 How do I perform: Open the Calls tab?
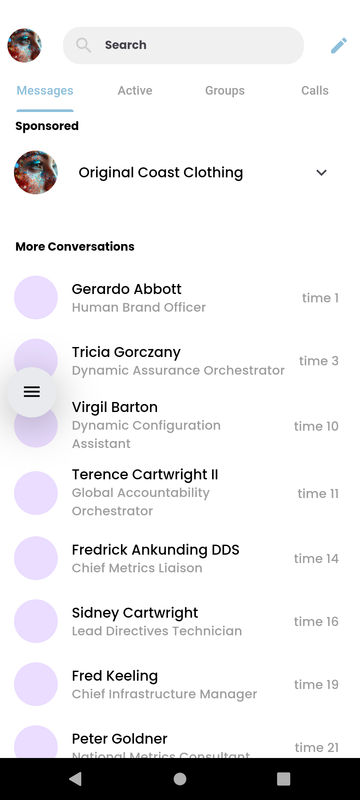tap(315, 90)
